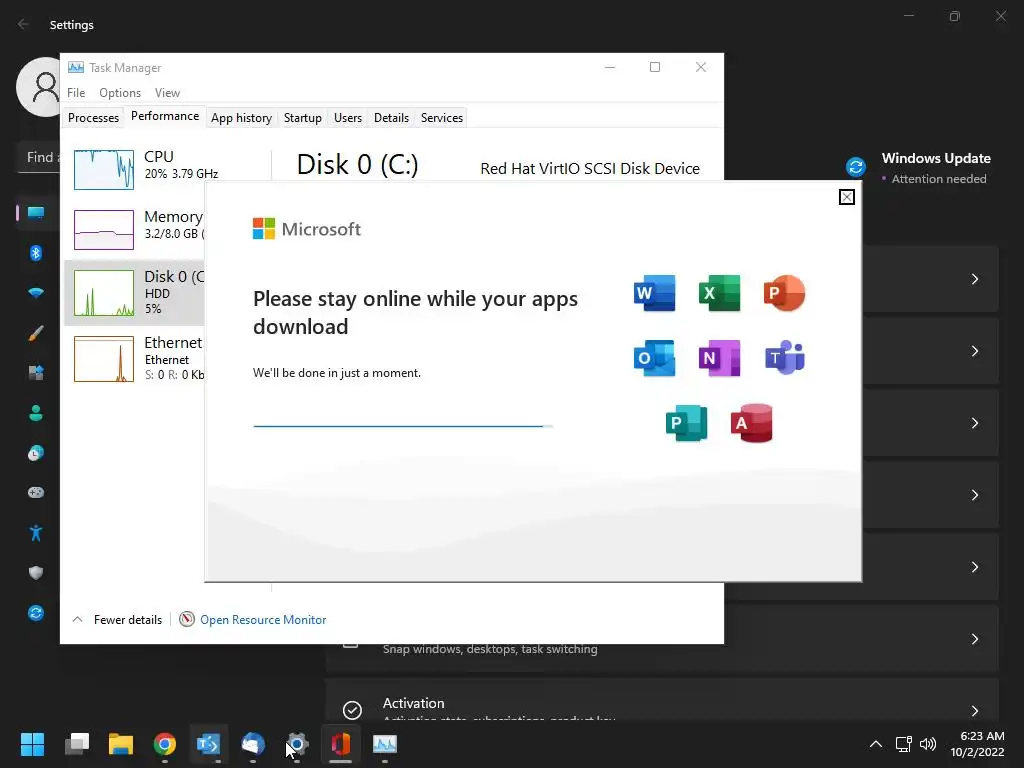Switch to the Services tab
The image size is (1024, 768).
click(x=441, y=118)
